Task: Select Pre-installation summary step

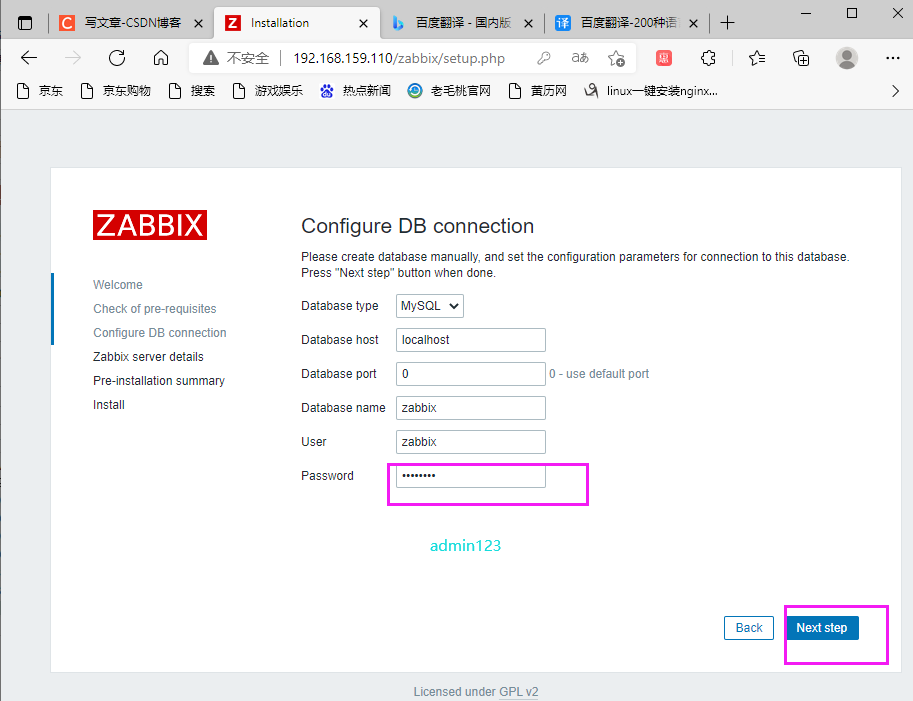Action: [x=158, y=381]
